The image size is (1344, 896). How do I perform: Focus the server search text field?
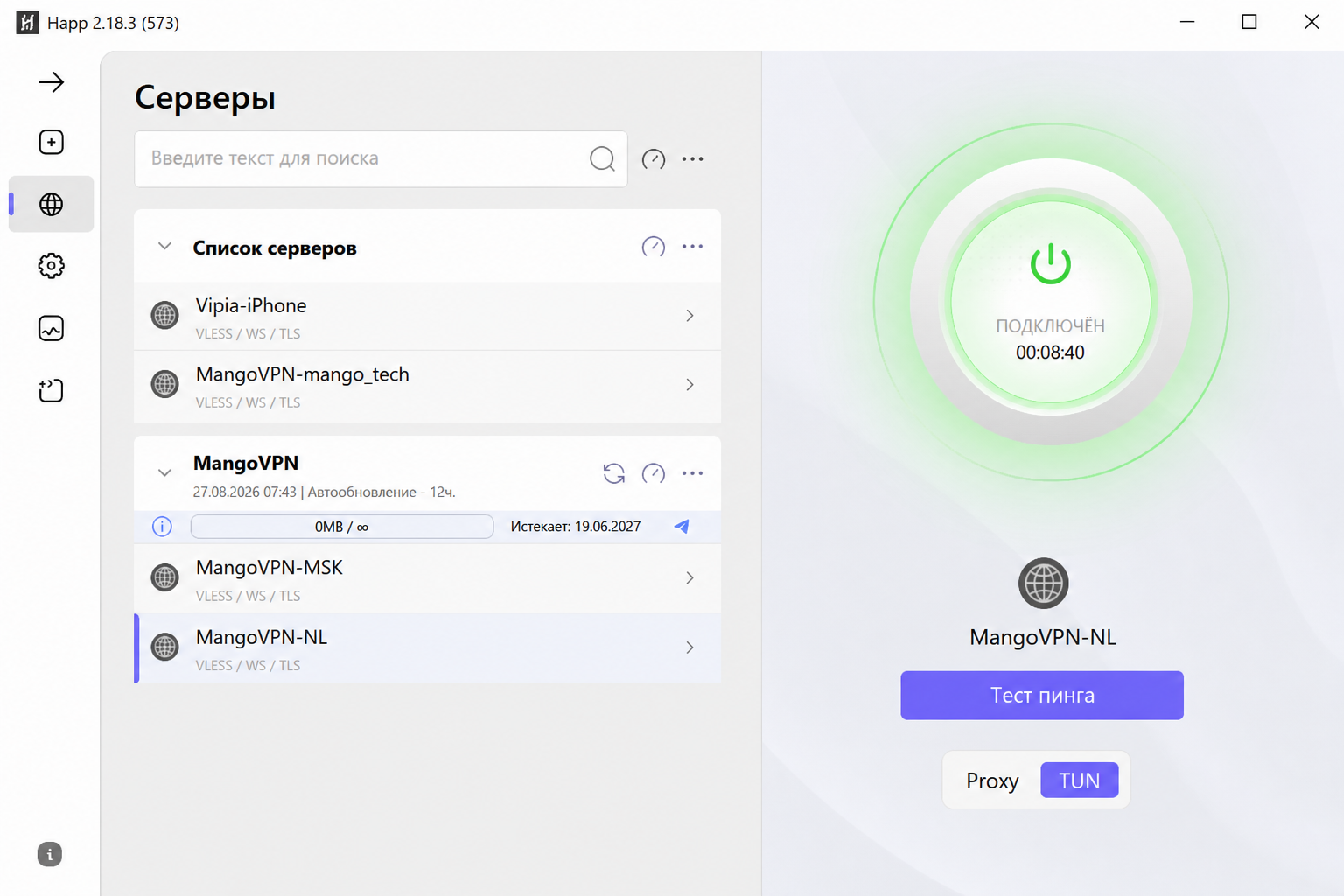click(381, 158)
